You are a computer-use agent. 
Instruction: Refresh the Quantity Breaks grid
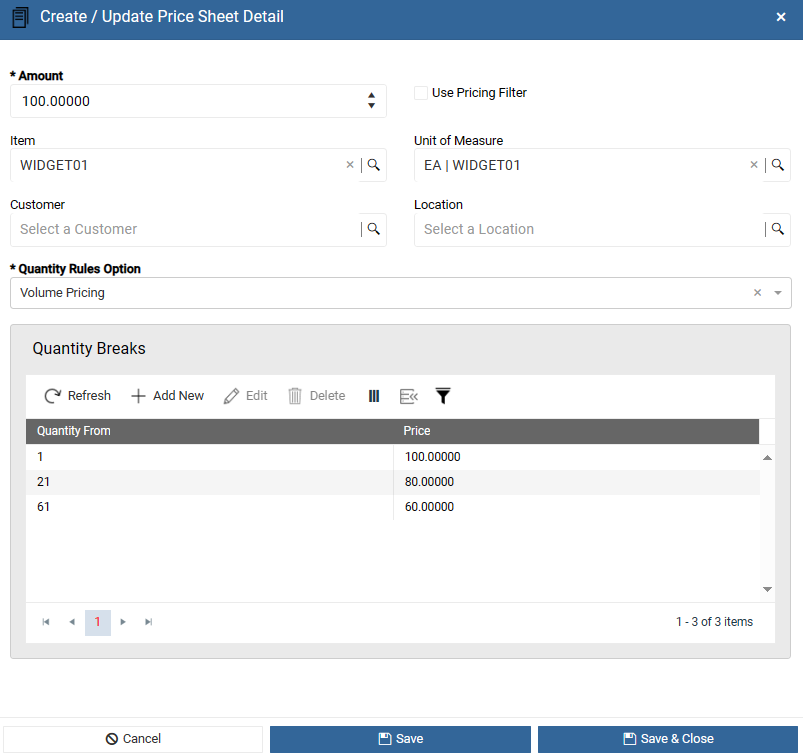pos(77,395)
